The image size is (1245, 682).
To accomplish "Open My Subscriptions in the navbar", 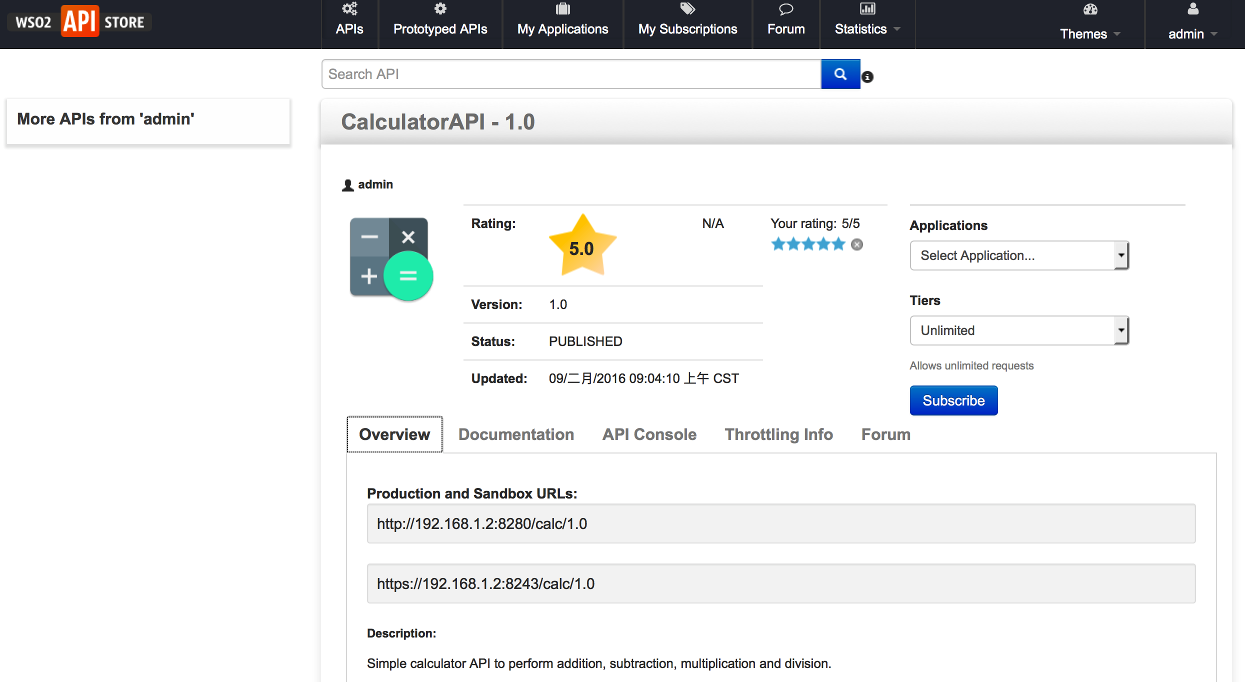I will [688, 22].
